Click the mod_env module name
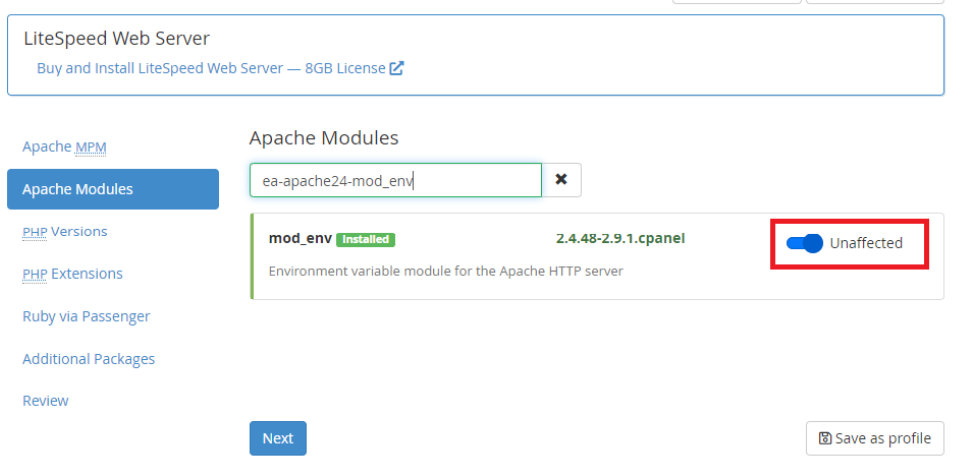 point(300,239)
